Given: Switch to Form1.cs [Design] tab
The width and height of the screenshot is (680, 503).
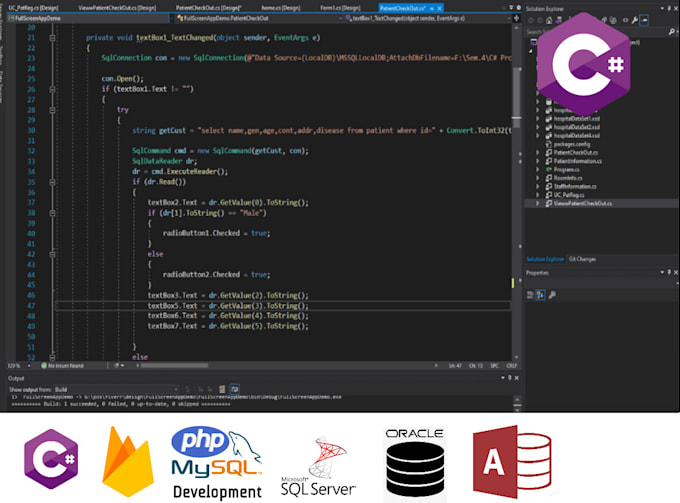Looking at the screenshot, I should pyautogui.click(x=340, y=8).
